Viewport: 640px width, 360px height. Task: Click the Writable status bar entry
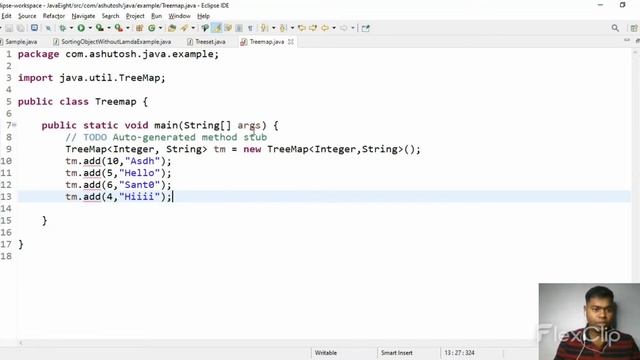(326, 353)
